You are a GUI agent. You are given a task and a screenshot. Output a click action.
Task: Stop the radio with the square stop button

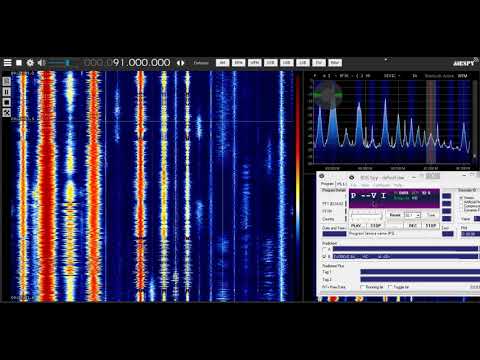point(19,63)
